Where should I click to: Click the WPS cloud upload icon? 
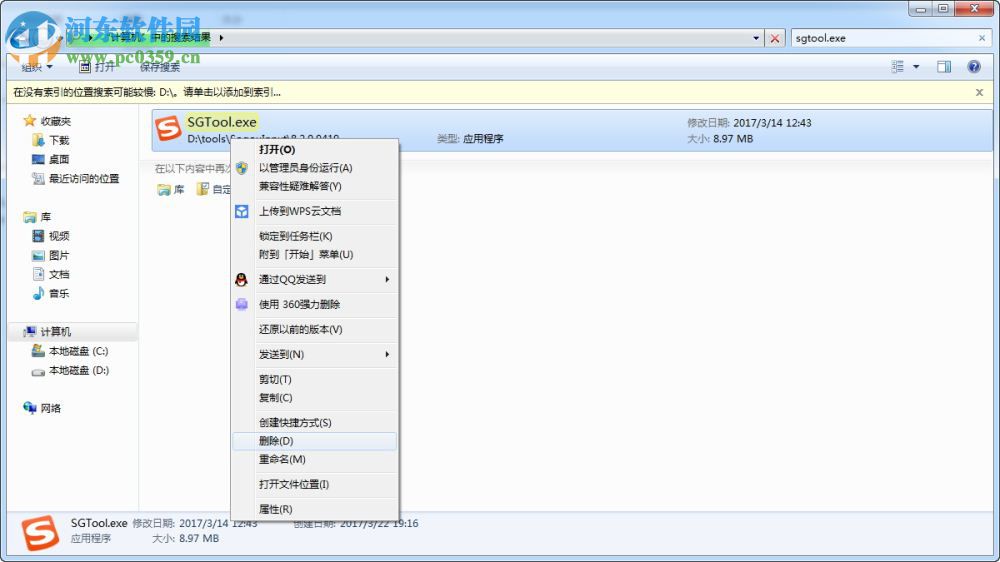[242, 211]
